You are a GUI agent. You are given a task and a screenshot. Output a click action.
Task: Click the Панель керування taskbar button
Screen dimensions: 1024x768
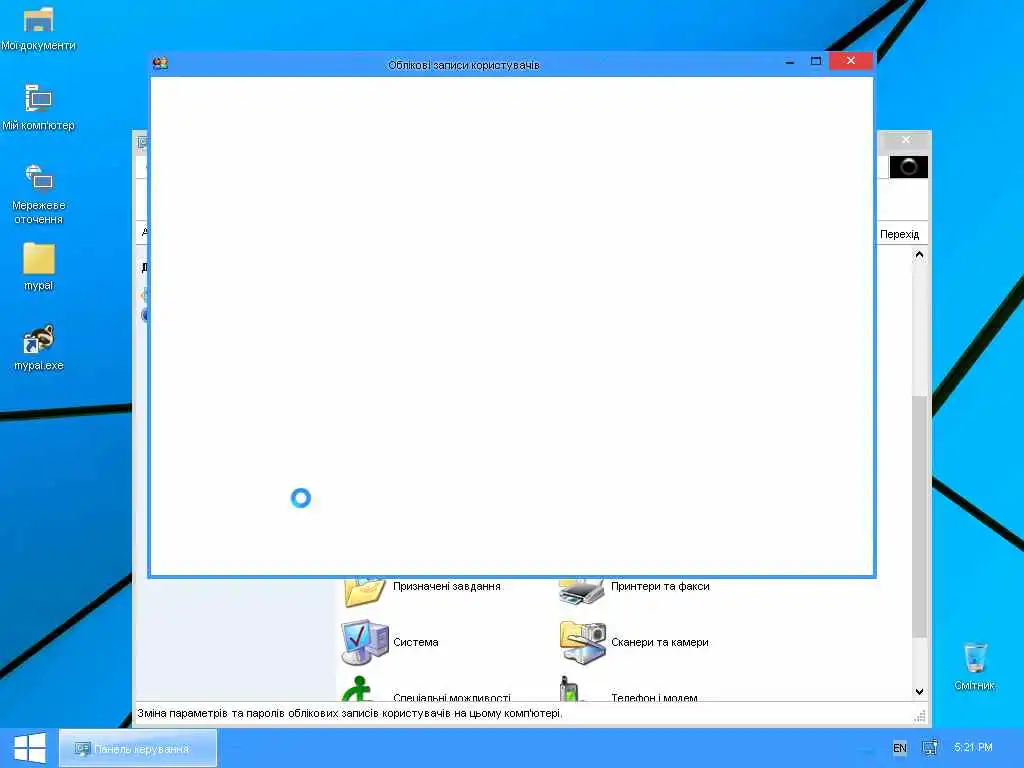(138, 748)
